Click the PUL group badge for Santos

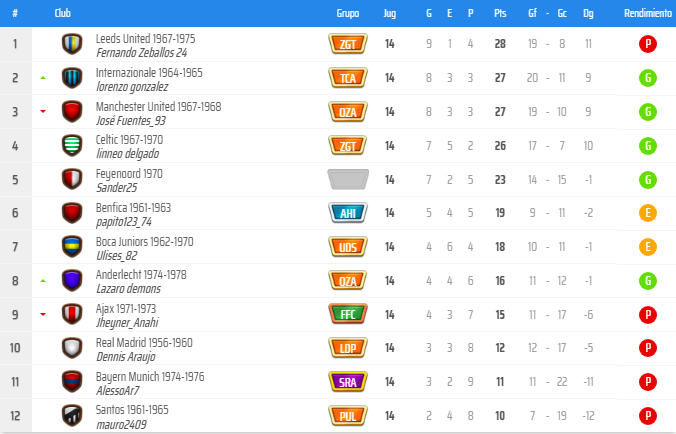click(348, 416)
